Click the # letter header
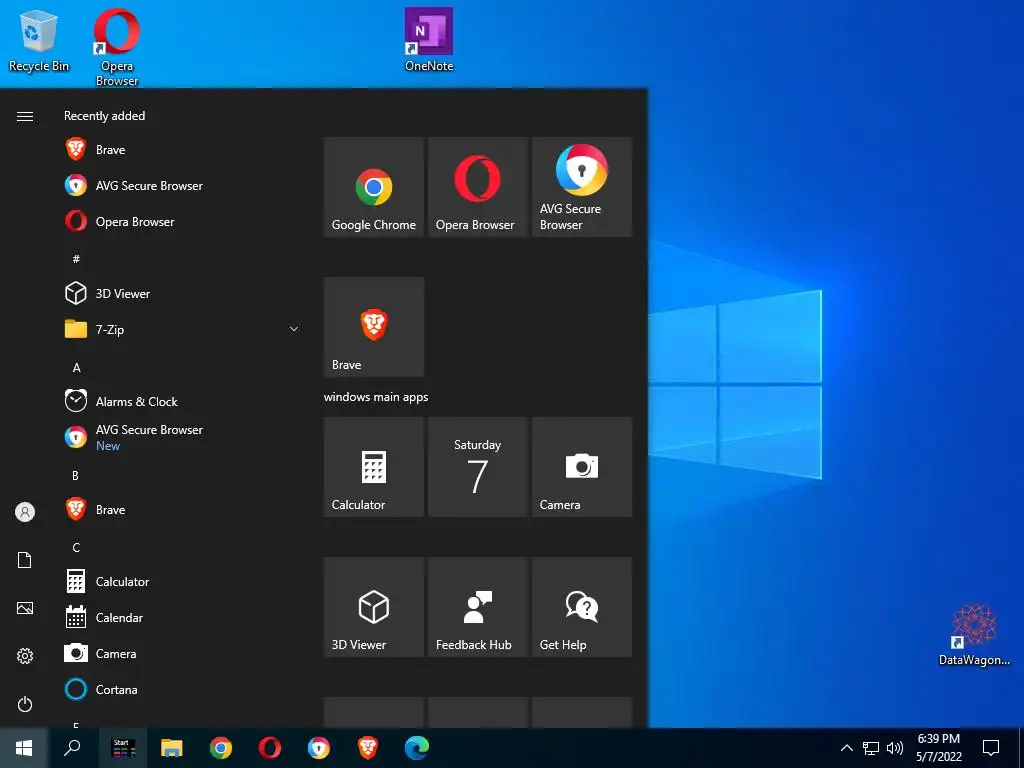 click(x=76, y=259)
